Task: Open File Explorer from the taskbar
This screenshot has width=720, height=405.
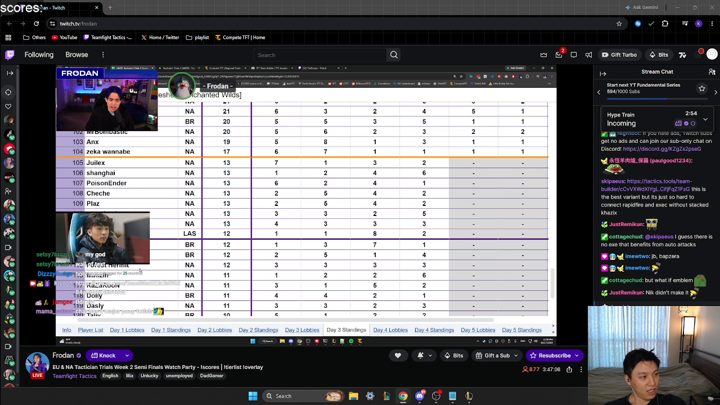Action: (353, 396)
